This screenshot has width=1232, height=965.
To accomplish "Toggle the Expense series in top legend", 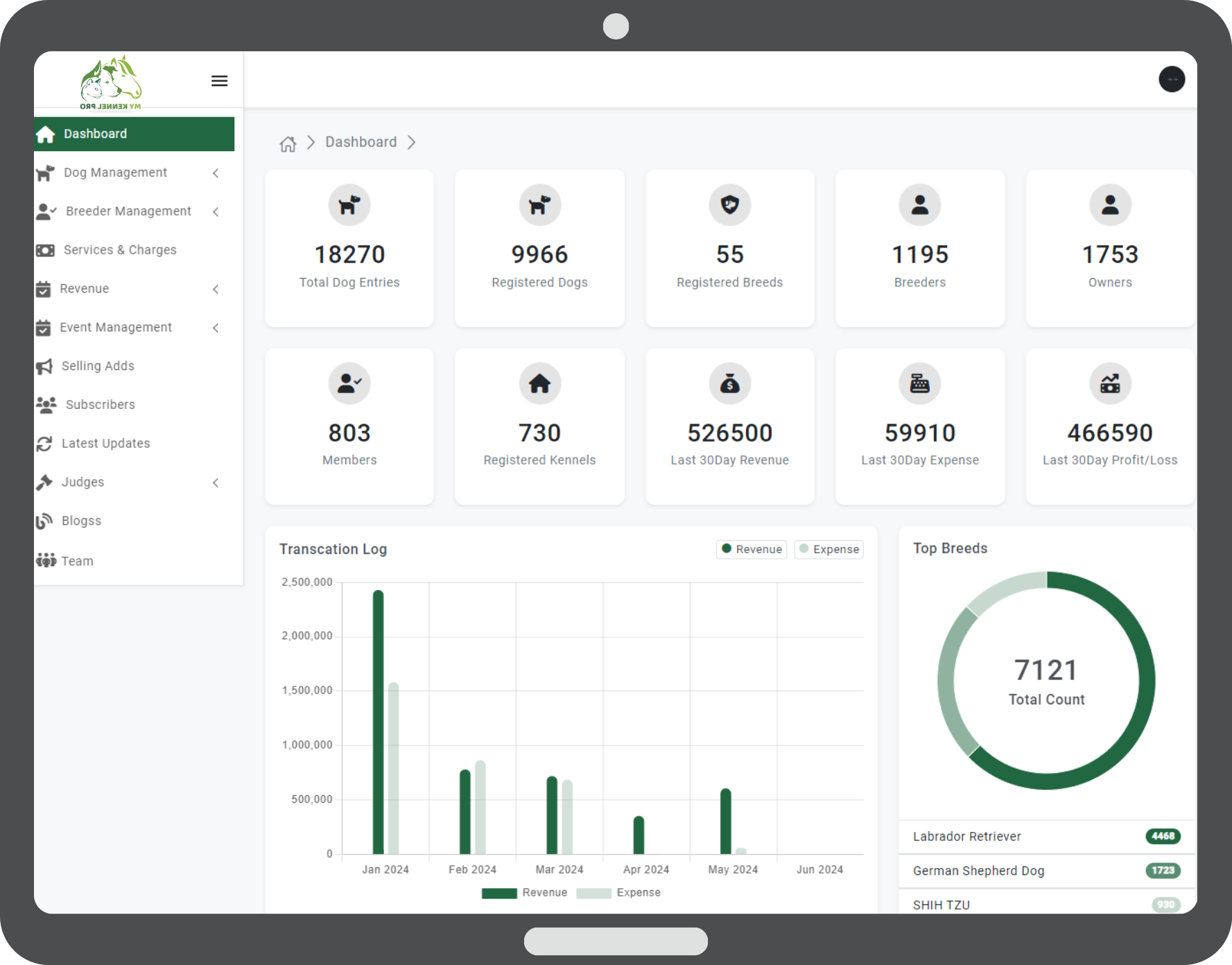I will [828, 549].
